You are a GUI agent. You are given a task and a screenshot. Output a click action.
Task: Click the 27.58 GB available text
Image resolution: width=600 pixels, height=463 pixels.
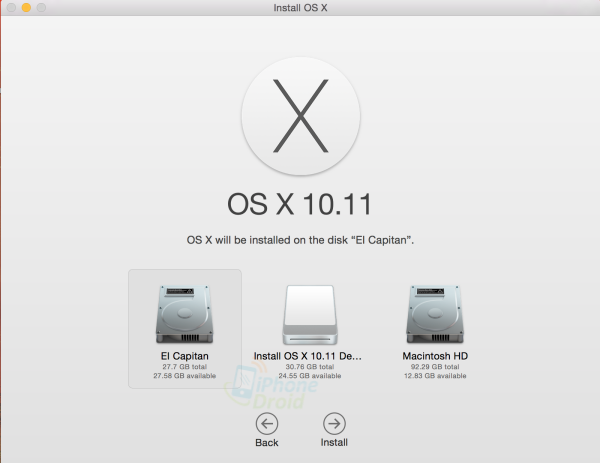184,376
